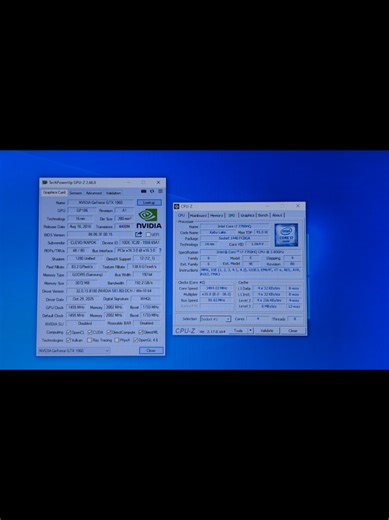This screenshot has height=520, width=389.
Task: Open the Memory tab in CPU-Z
Action: coord(217,215)
